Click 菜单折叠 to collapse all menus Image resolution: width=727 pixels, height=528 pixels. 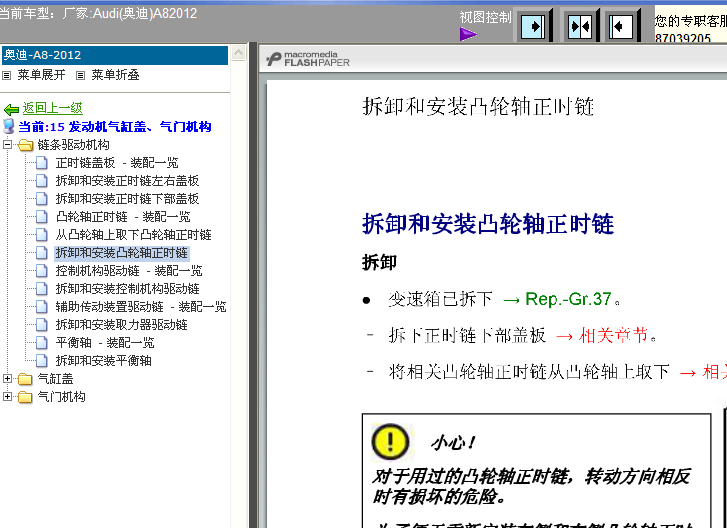[115, 74]
